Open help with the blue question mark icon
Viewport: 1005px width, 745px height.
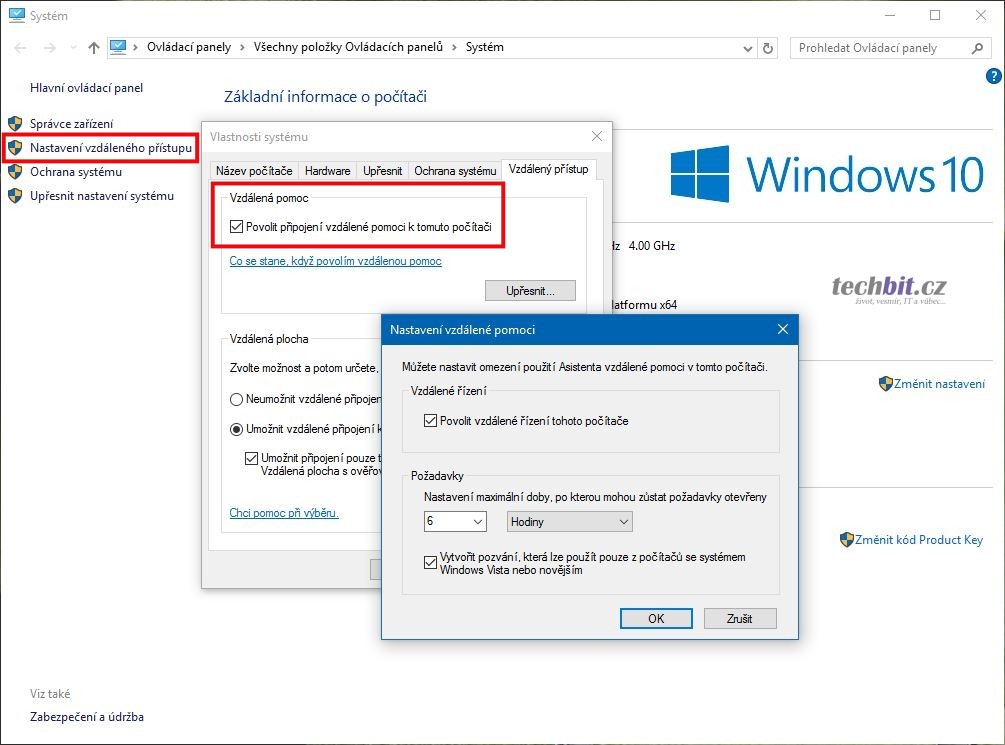click(993, 76)
